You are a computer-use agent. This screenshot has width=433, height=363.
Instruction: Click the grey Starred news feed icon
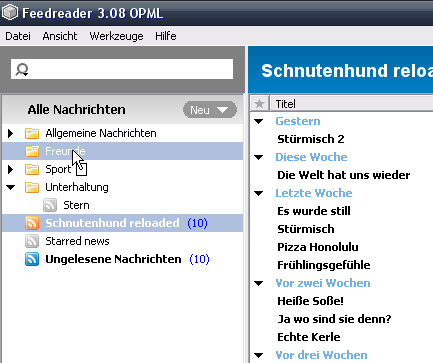pyautogui.click(x=32, y=241)
